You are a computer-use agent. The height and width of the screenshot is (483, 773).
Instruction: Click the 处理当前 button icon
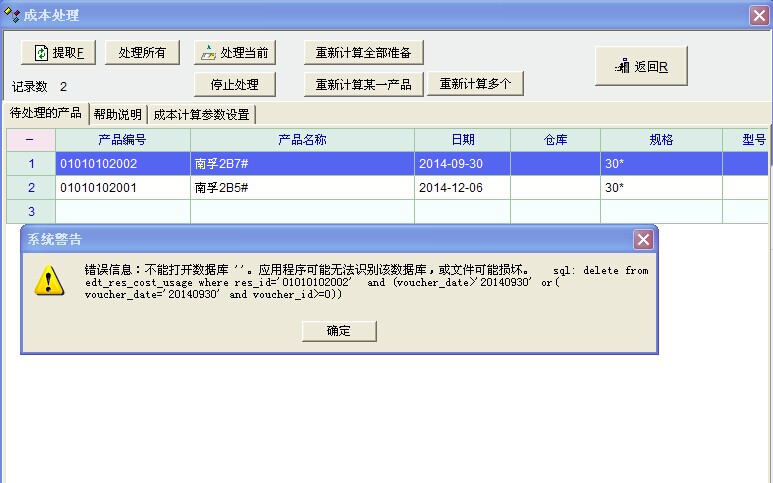pyautogui.click(x=207, y=53)
